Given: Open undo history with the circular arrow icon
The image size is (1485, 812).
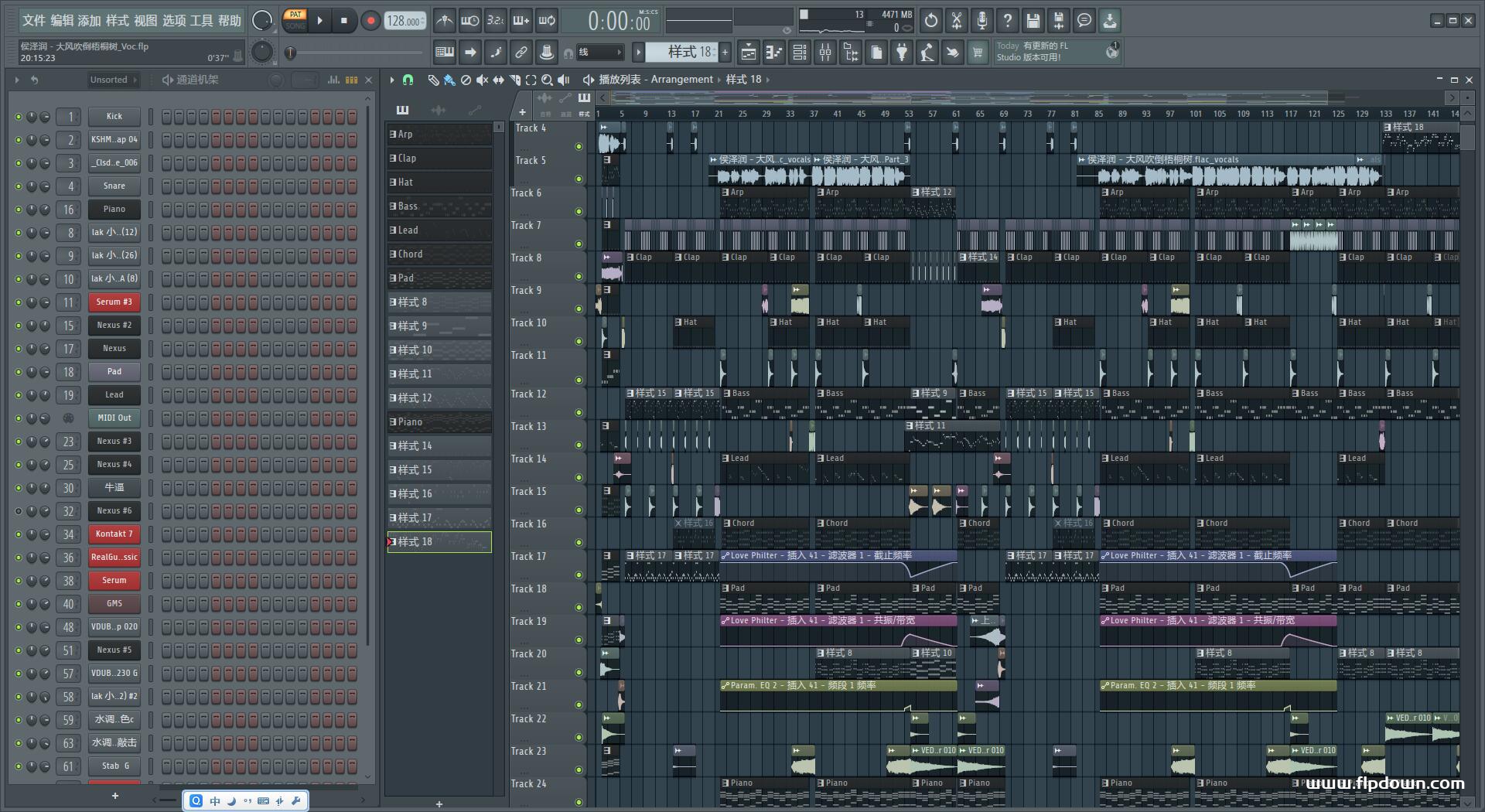Looking at the screenshot, I should [x=931, y=21].
